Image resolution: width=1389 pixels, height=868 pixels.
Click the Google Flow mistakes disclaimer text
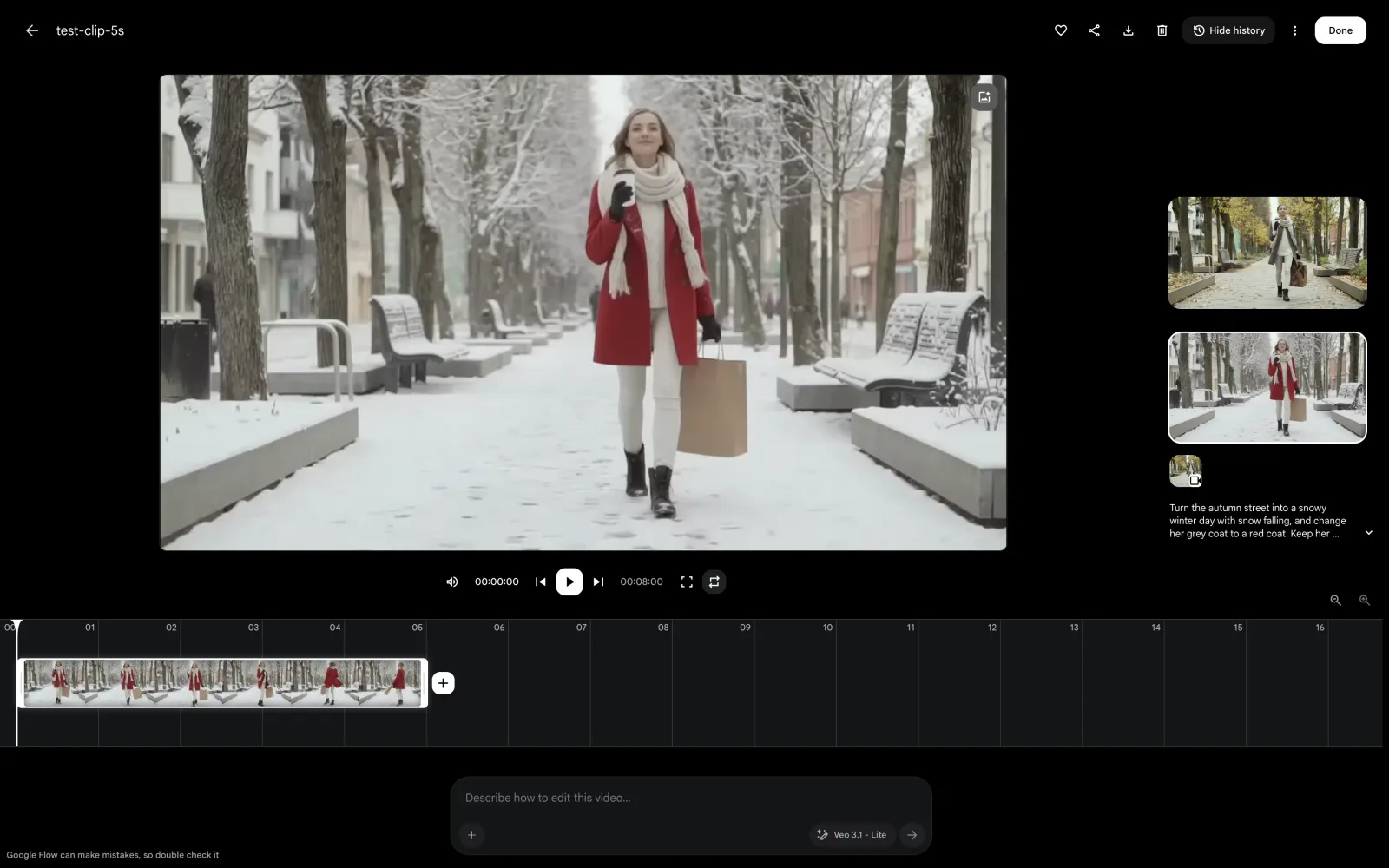coord(113,855)
